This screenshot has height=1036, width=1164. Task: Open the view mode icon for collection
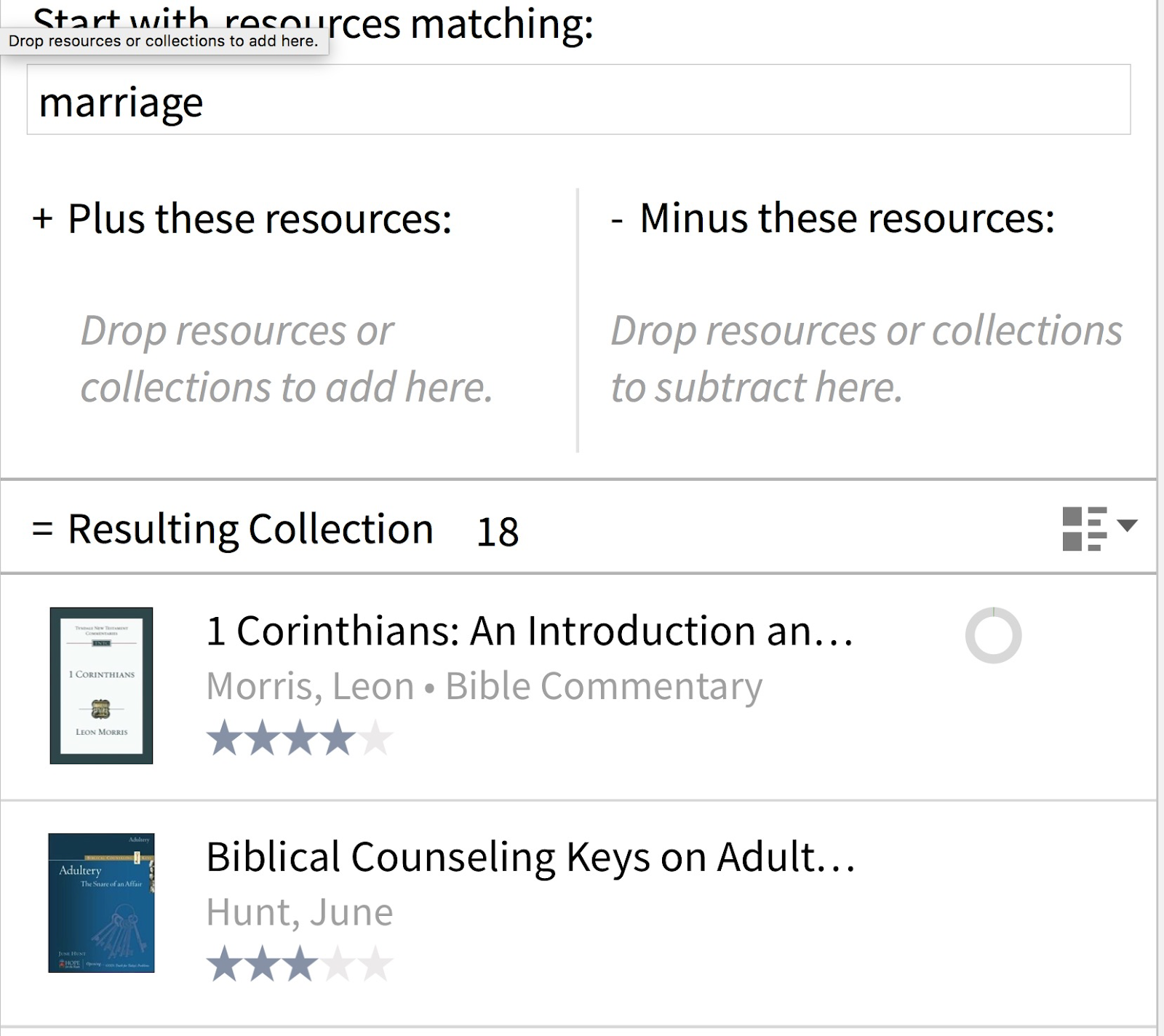click(1085, 529)
